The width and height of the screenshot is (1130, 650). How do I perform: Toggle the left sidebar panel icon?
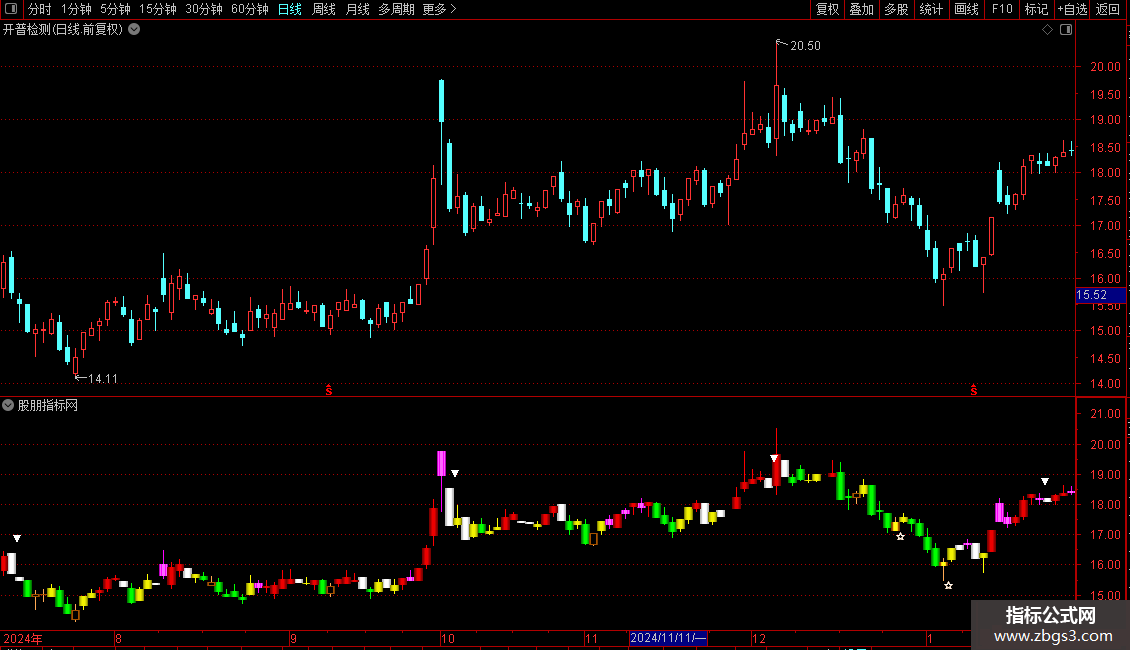[11, 9]
